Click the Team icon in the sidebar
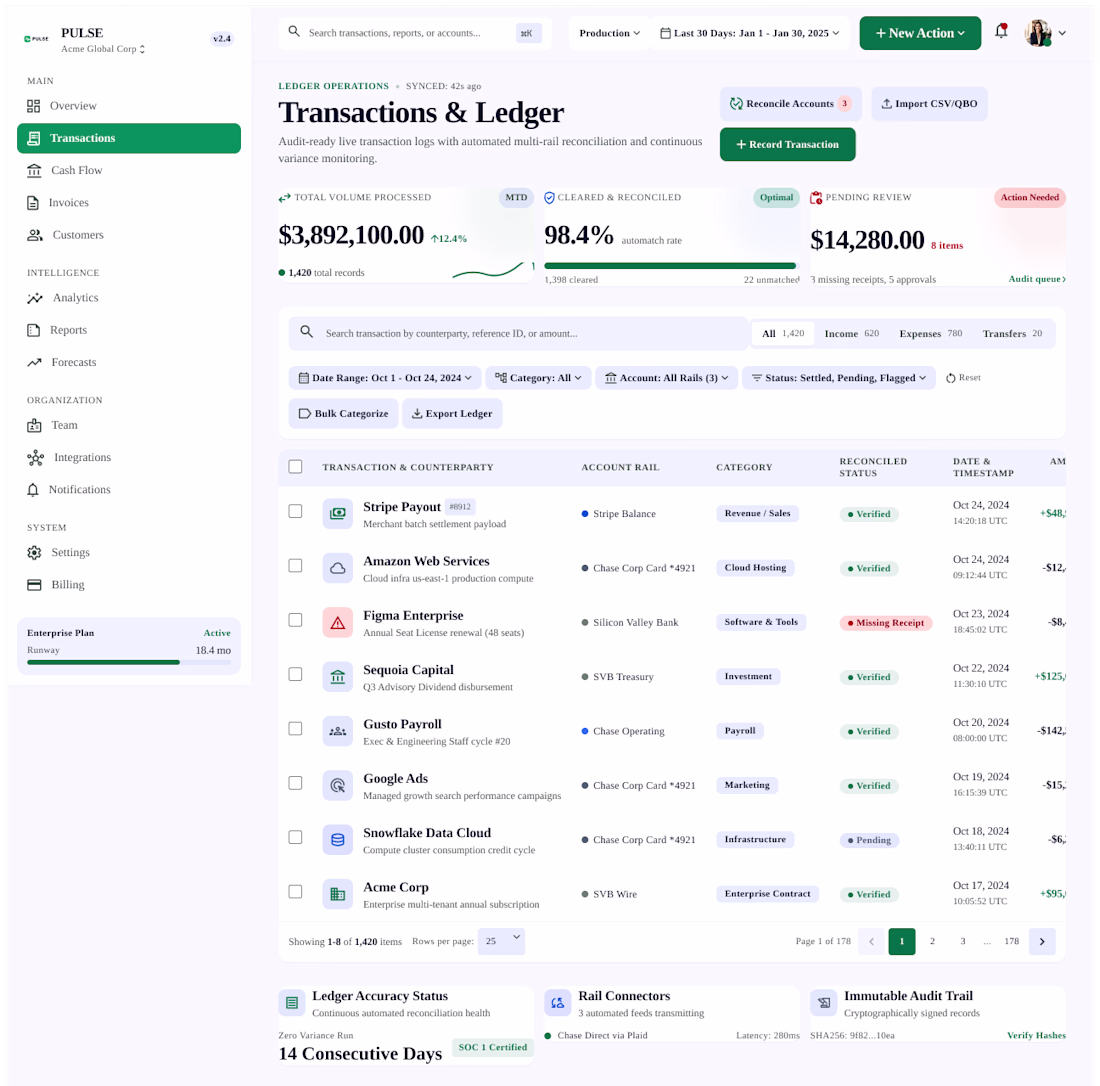The height and width of the screenshot is (1086, 1100). [x=34, y=426]
